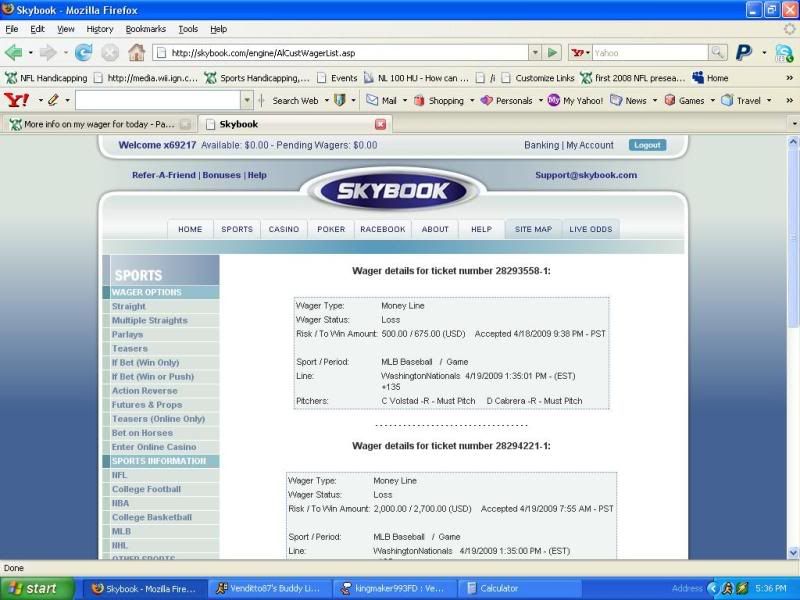
Task: Click the Yahoo! logo on Yahoo toolbar
Action: [x=17, y=100]
